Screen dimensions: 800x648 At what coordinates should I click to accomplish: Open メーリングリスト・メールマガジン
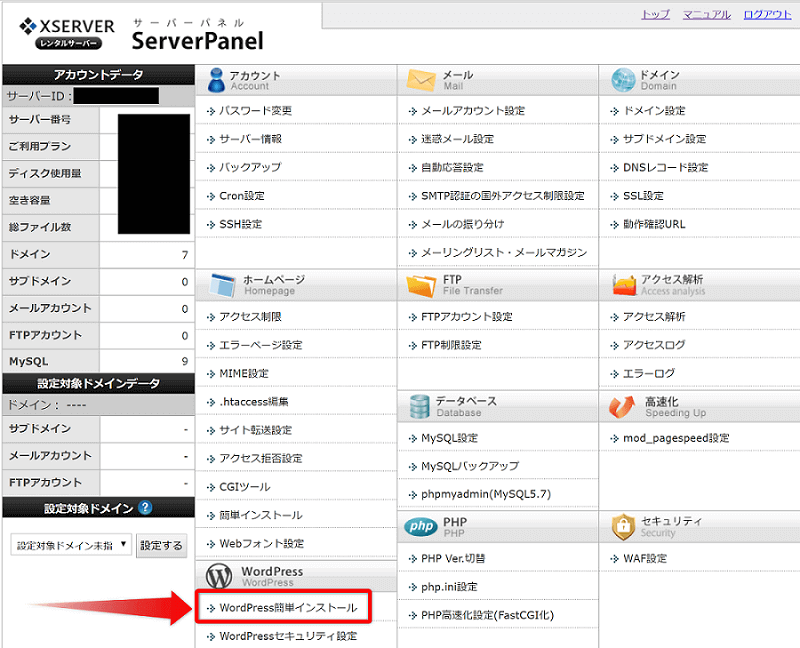click(x=504, y=253)
